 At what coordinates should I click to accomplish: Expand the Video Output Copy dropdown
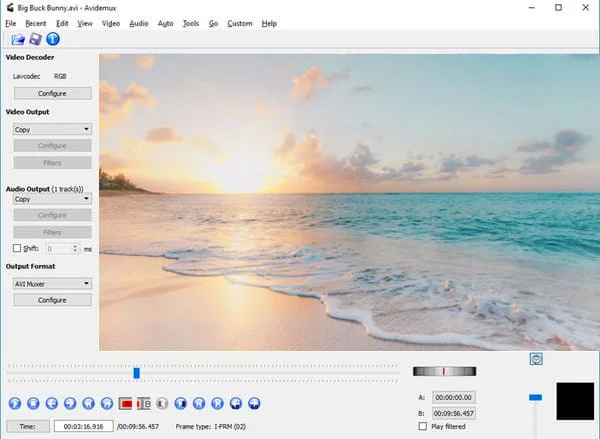click(x=51, y=129)
